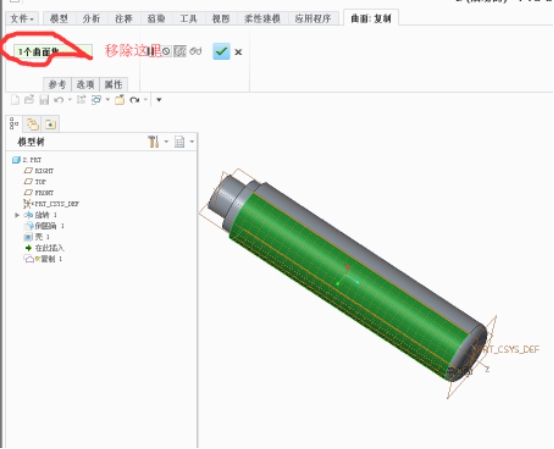Viewport: 554px width, 449px height.
Task: Switch to the 模型 ribbon tab
Action: [x=59, y=18]
